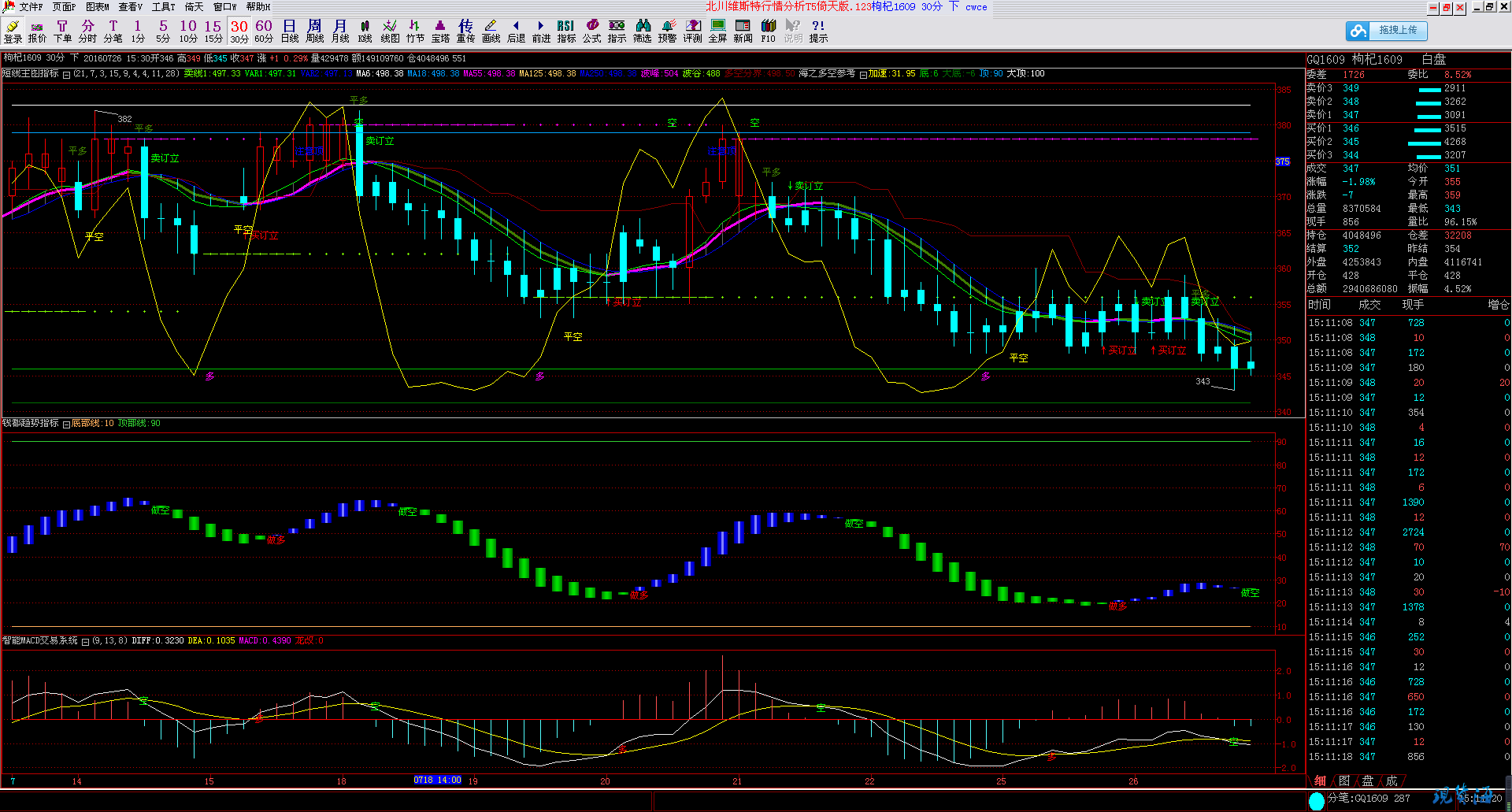Screen dimensions: 1512x812
Task: Select the 线图 line chart icon
Action: pos(390,31)
